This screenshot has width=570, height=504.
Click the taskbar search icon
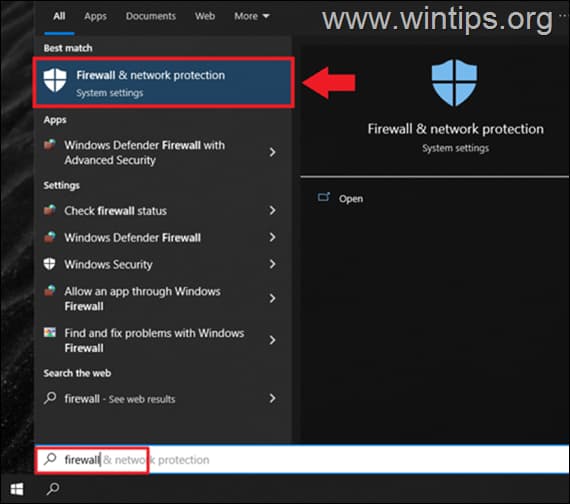click(53, 489)
